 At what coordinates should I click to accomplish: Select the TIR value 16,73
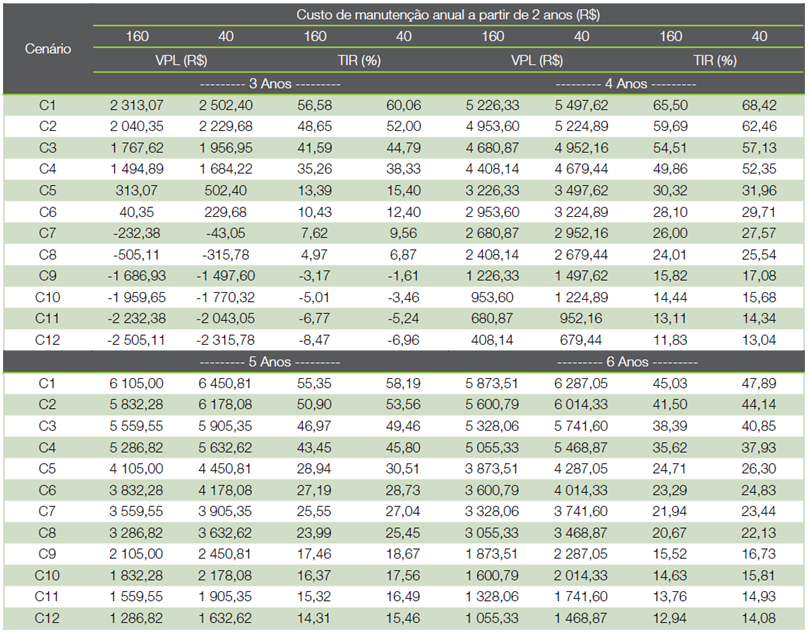tap(759, 554)
